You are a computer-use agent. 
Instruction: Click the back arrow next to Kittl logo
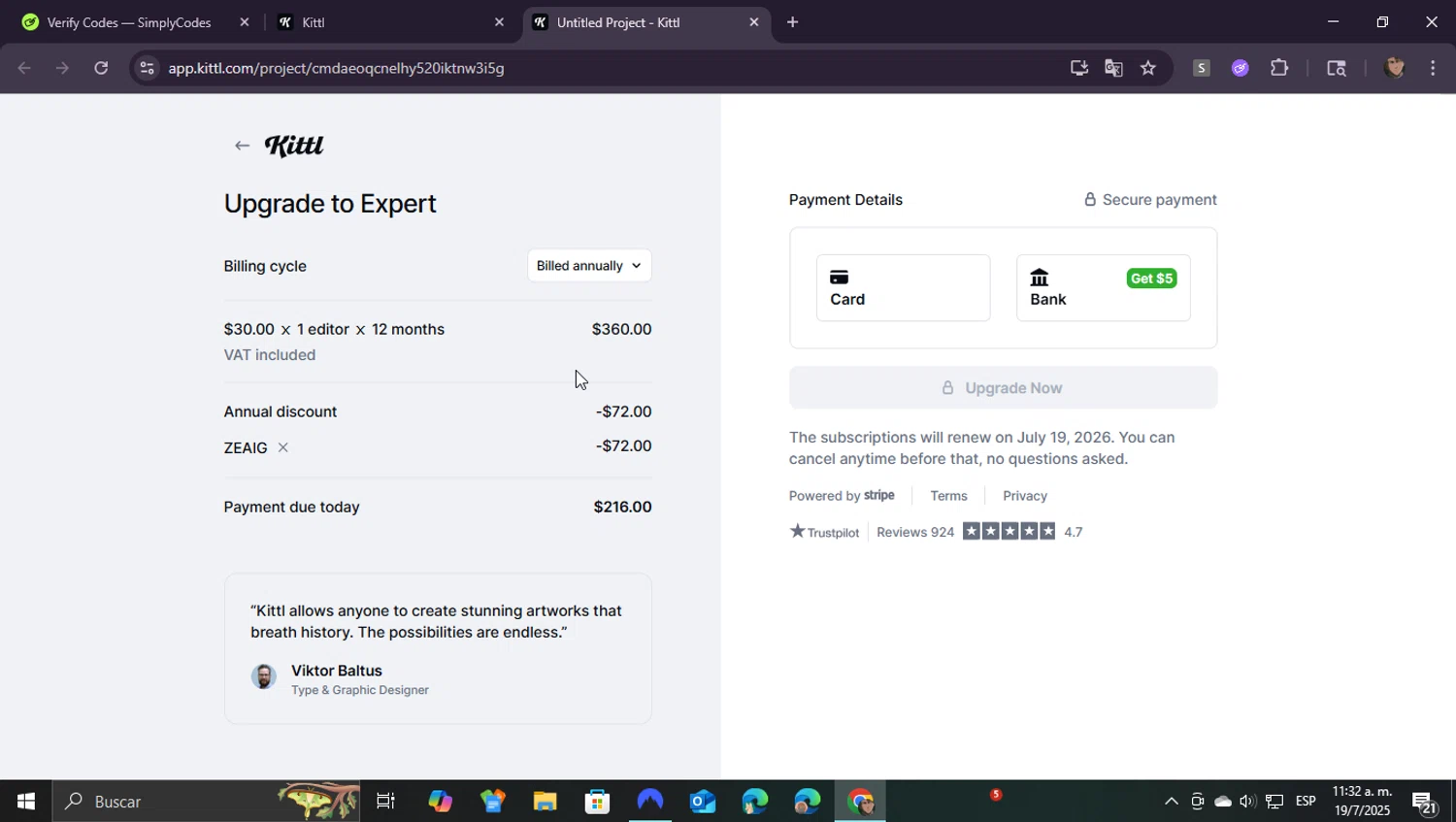point(242,146)
